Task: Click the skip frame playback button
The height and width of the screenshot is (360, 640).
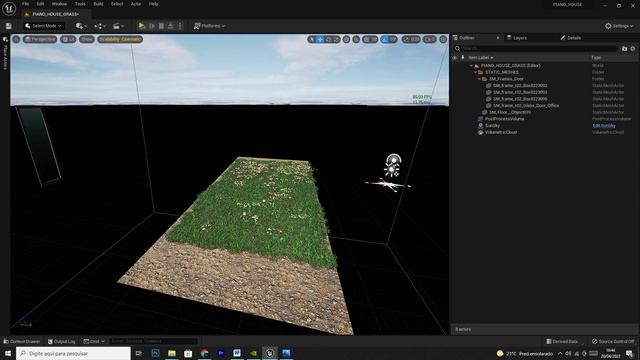Action: [x=152, y=26]
